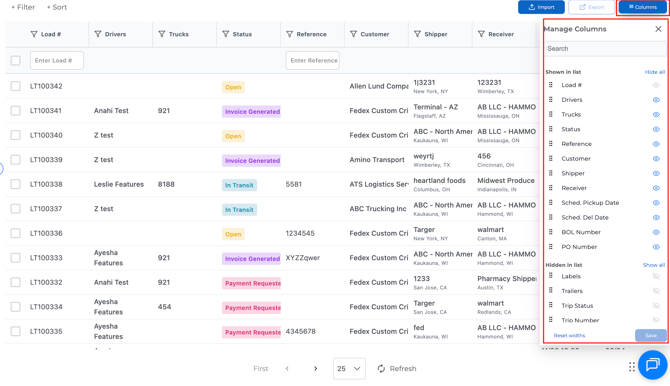Click the Enter Reference input
The image size is (670, 386).
313,60
